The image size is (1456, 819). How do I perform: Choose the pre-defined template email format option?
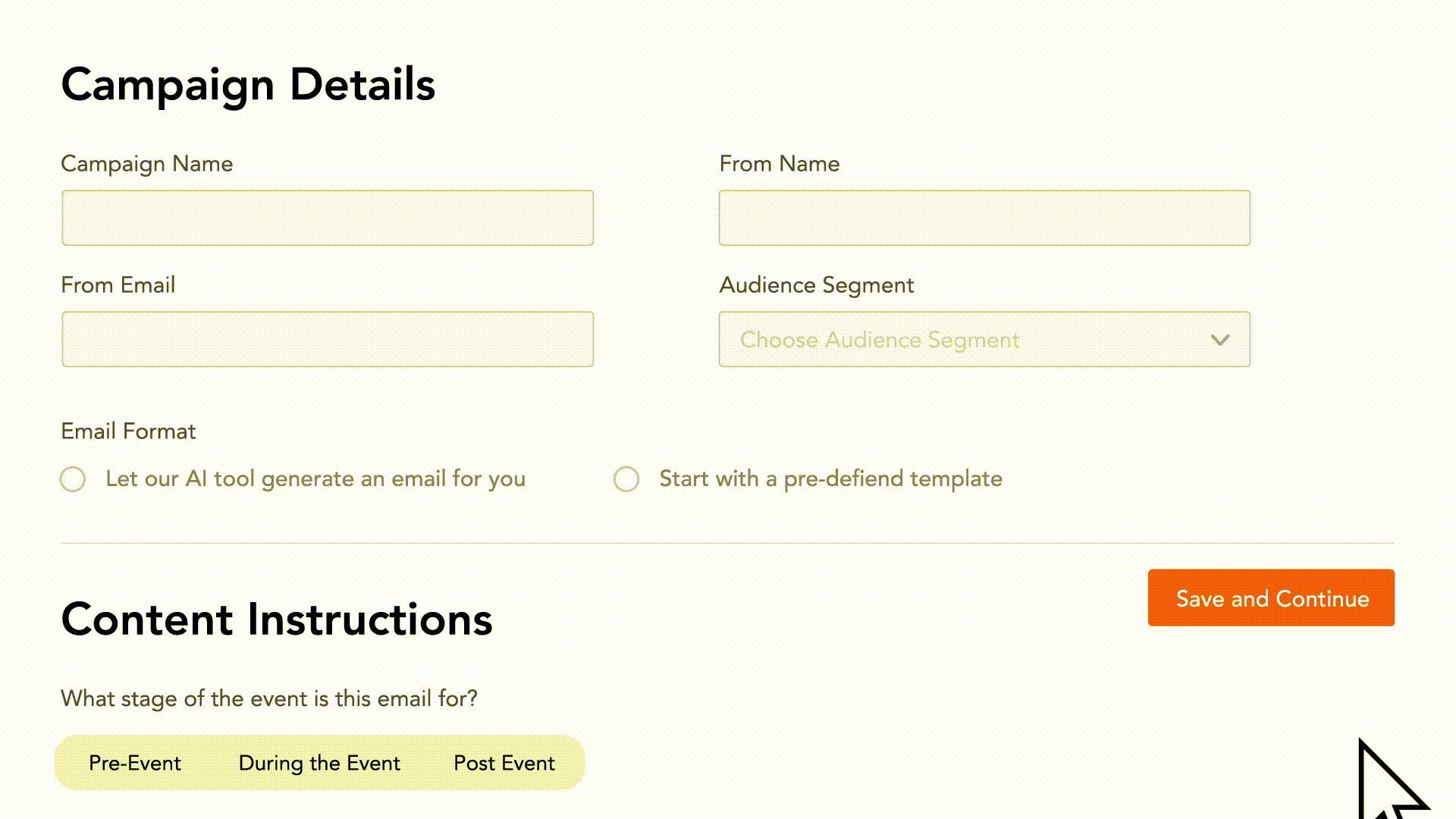(626, 479)
